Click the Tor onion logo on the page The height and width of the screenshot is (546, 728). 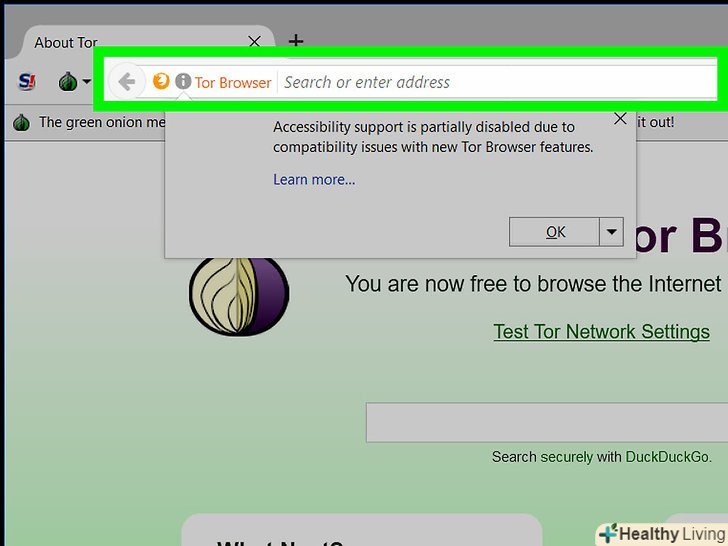click(239, 296)
